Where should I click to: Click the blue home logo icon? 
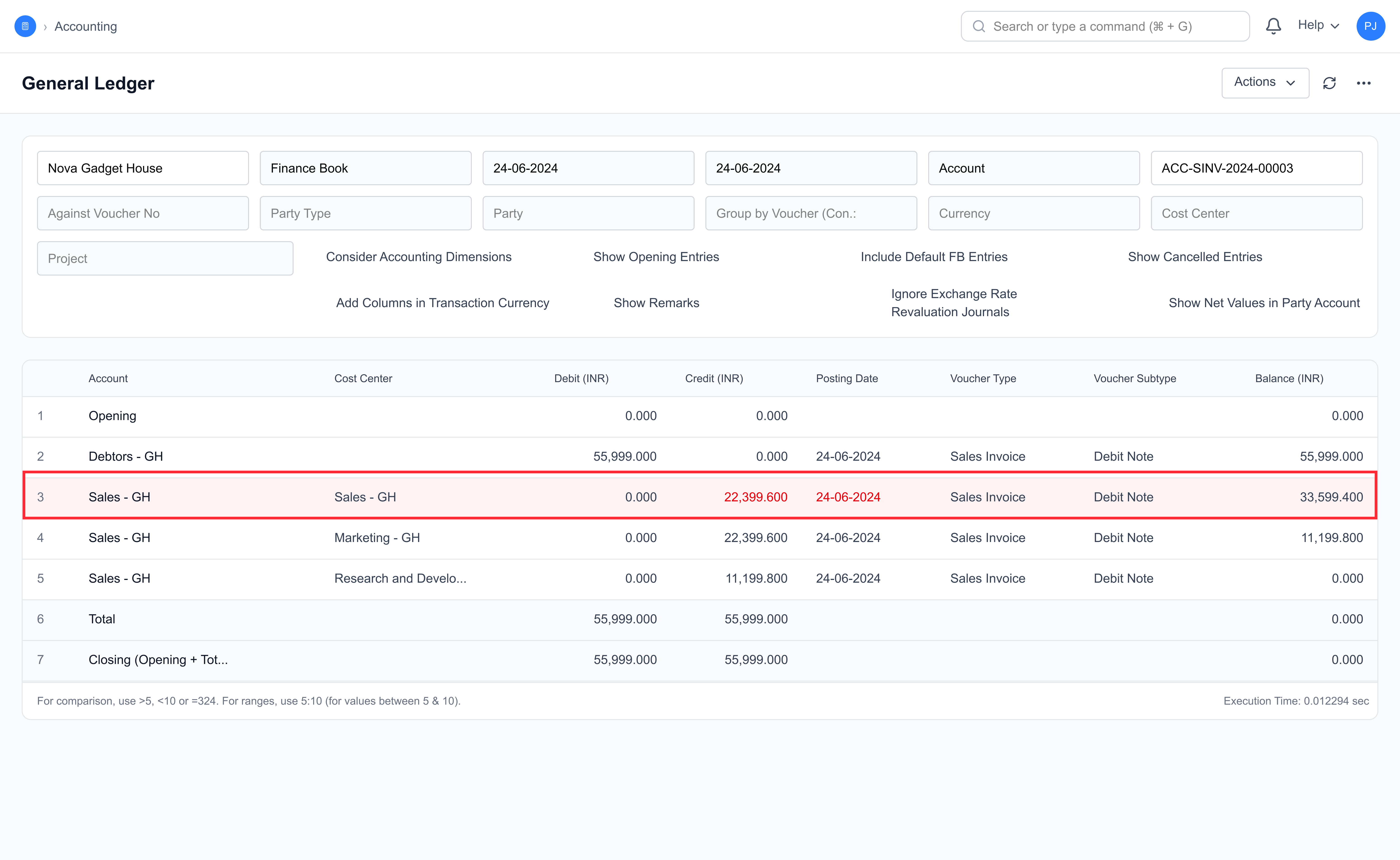click(25, 26)
